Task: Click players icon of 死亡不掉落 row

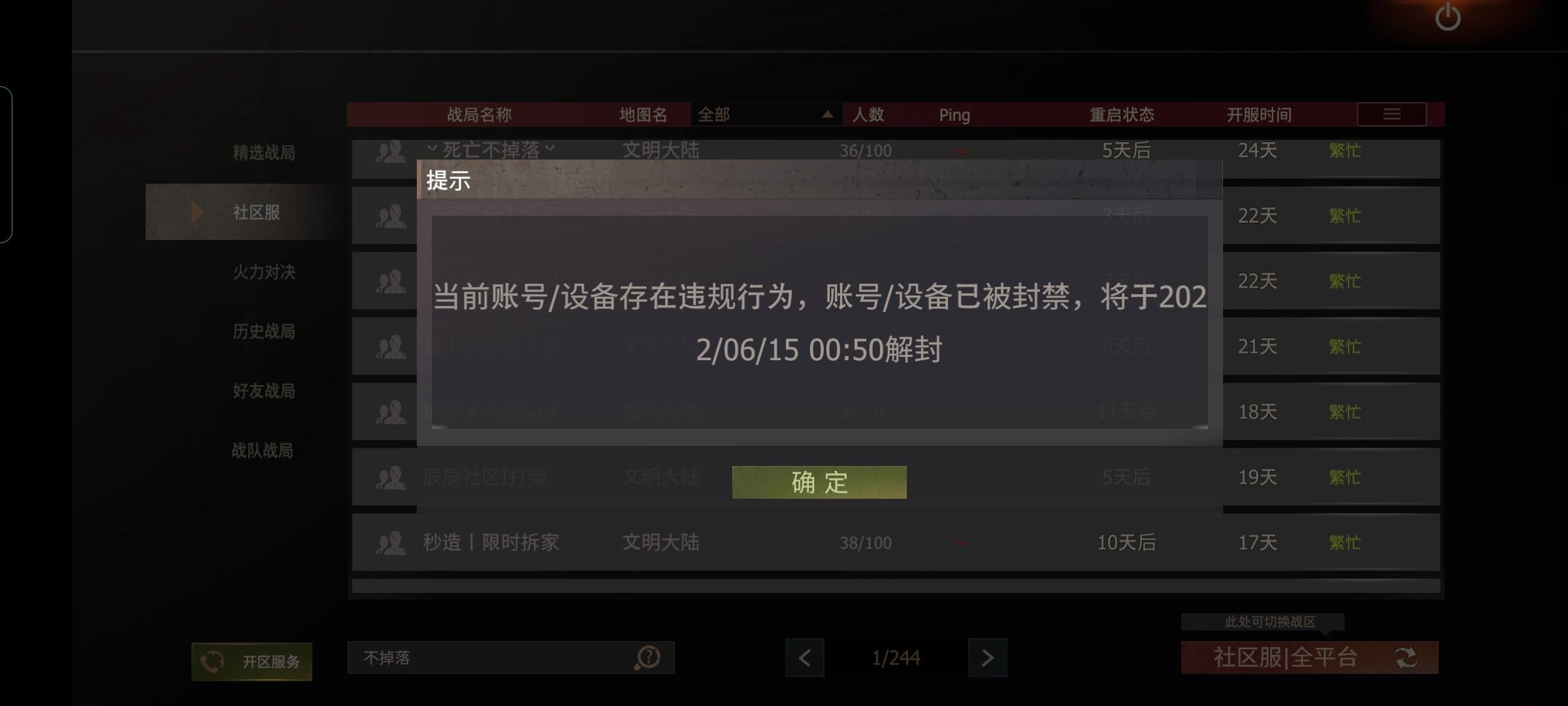Action: 391,152
